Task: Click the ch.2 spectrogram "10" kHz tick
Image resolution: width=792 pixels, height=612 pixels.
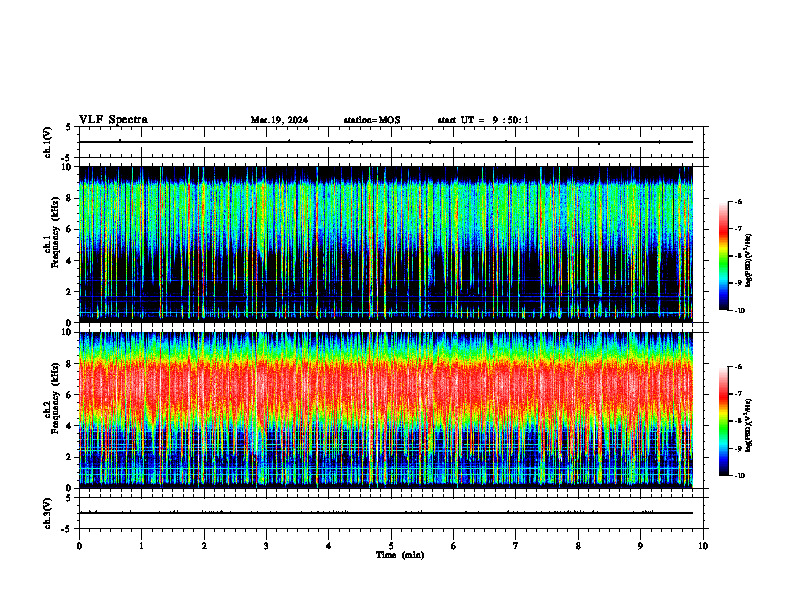Action: (x=67, y=333)
